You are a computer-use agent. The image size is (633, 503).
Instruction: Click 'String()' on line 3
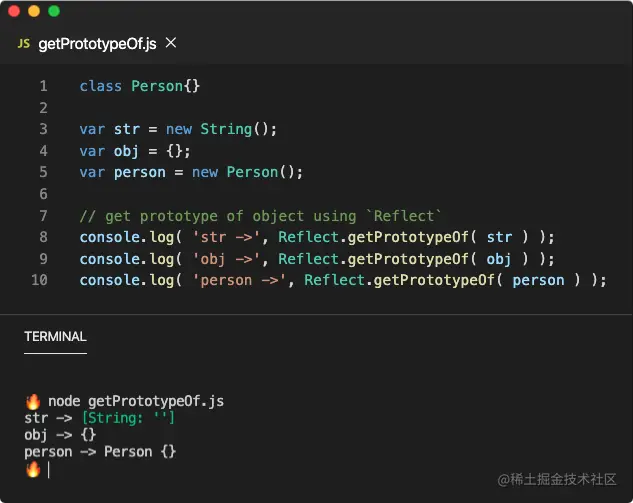coord(234,129)
